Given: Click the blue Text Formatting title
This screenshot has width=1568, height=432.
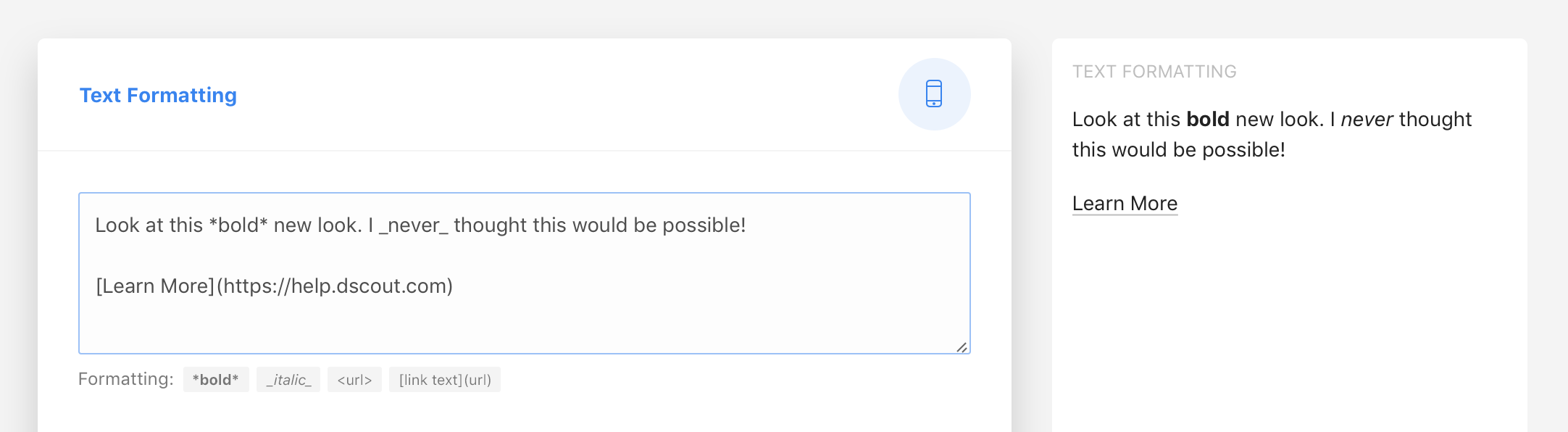Looking at the screenshot, I should (x=158, y=95).
